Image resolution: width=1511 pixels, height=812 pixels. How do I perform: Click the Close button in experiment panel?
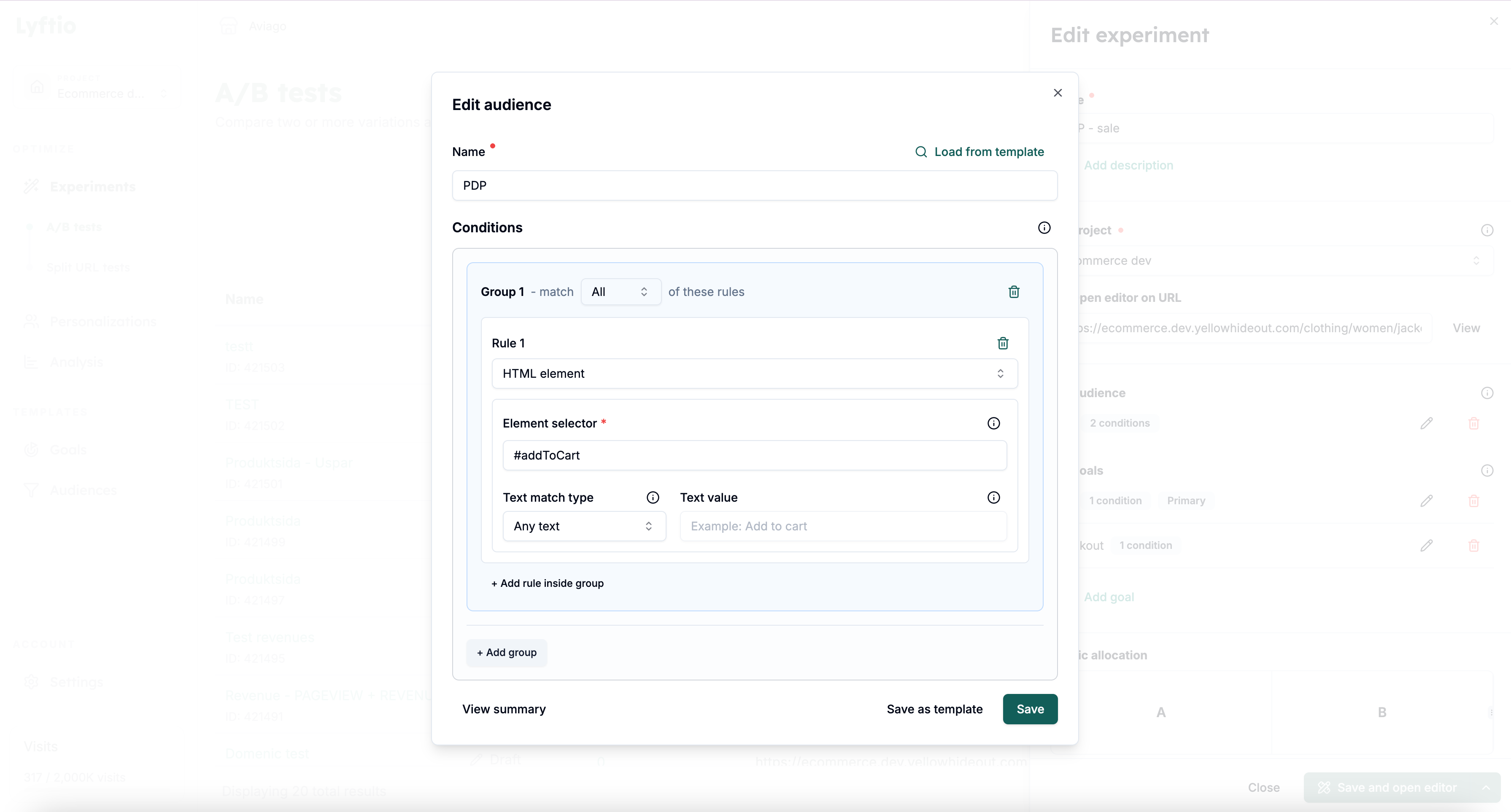[x=1263, y=788]
